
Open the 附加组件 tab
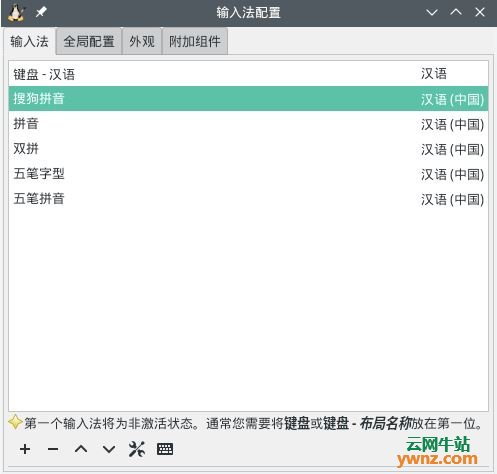click(x=195, y=42)
